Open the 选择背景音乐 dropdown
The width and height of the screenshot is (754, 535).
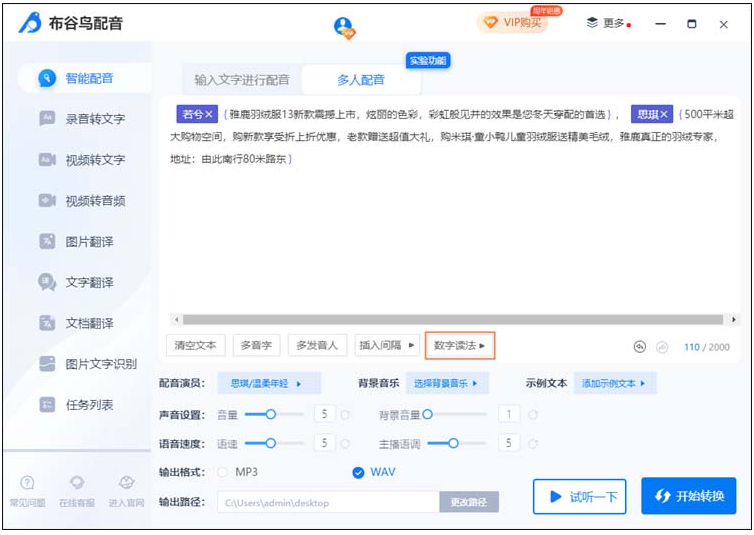pyautogui.click(x=445, y=383)
